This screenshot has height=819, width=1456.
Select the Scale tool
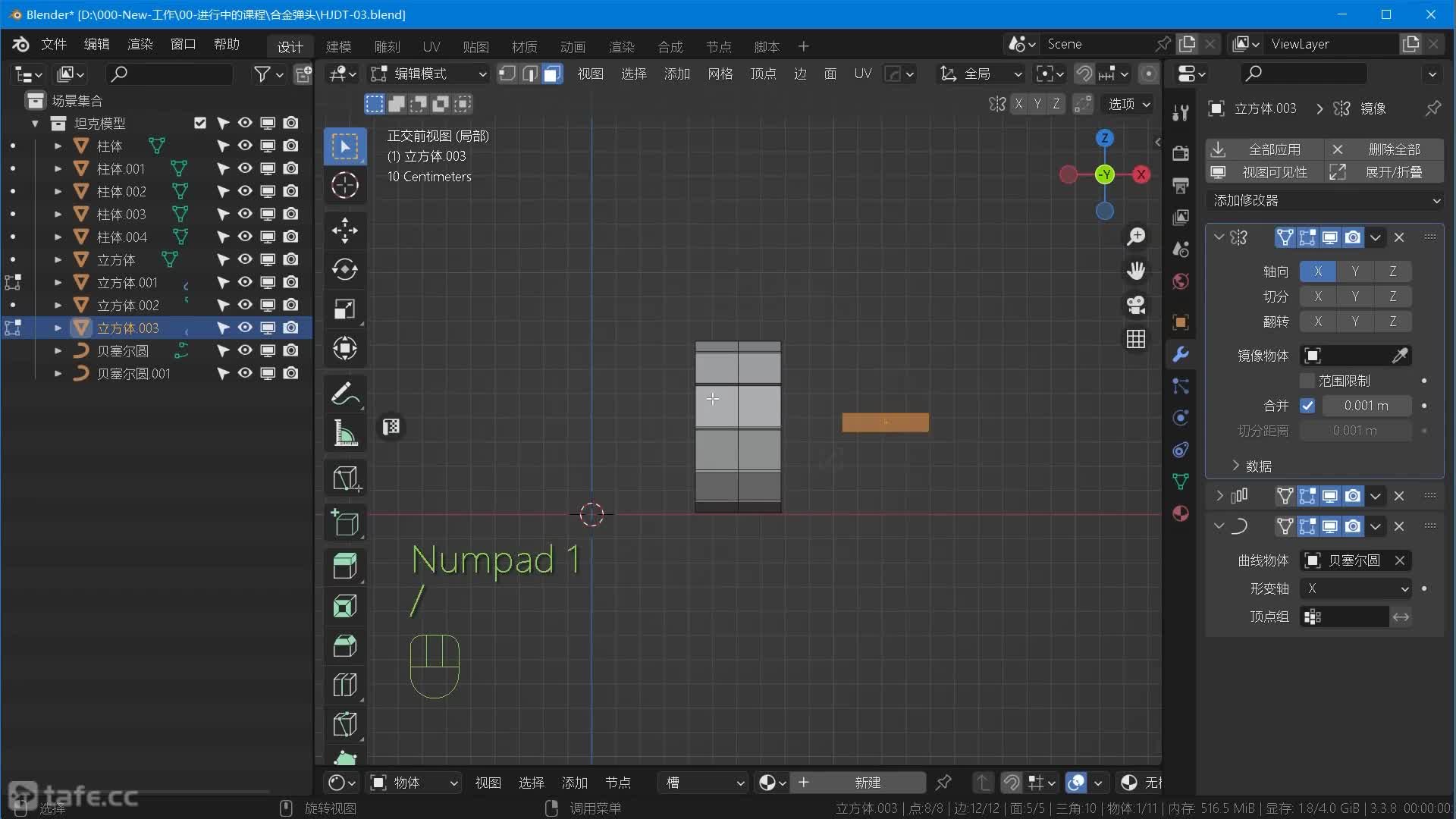[345, 309]
